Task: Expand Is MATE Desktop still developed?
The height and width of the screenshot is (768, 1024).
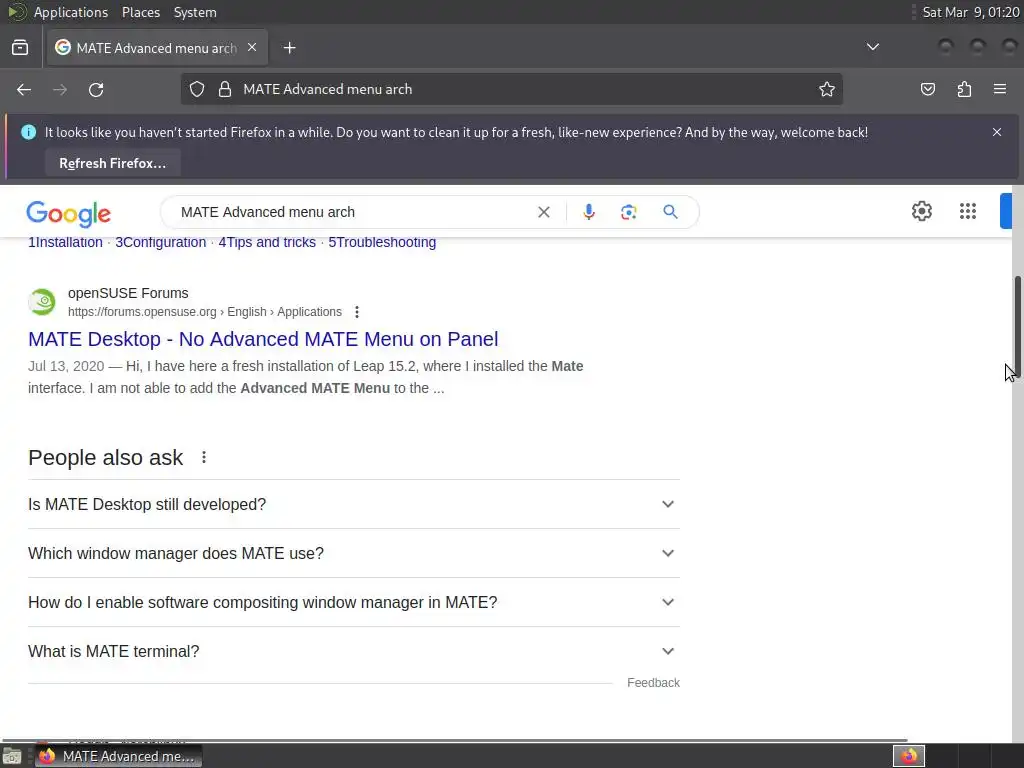Action: pyautogui.click(x=354, y=504)
